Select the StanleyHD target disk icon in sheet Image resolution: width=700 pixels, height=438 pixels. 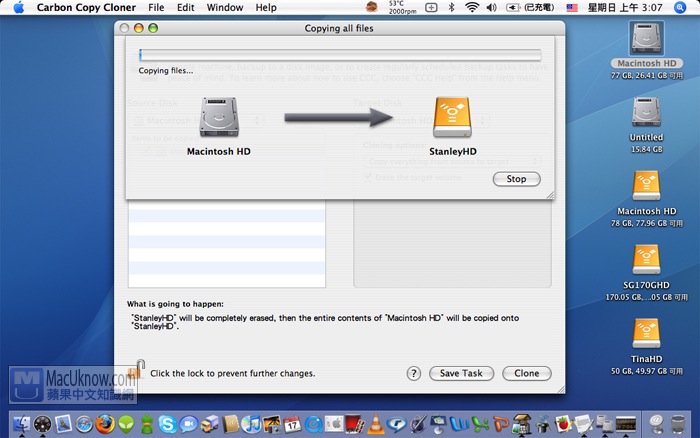pos(452,117)
